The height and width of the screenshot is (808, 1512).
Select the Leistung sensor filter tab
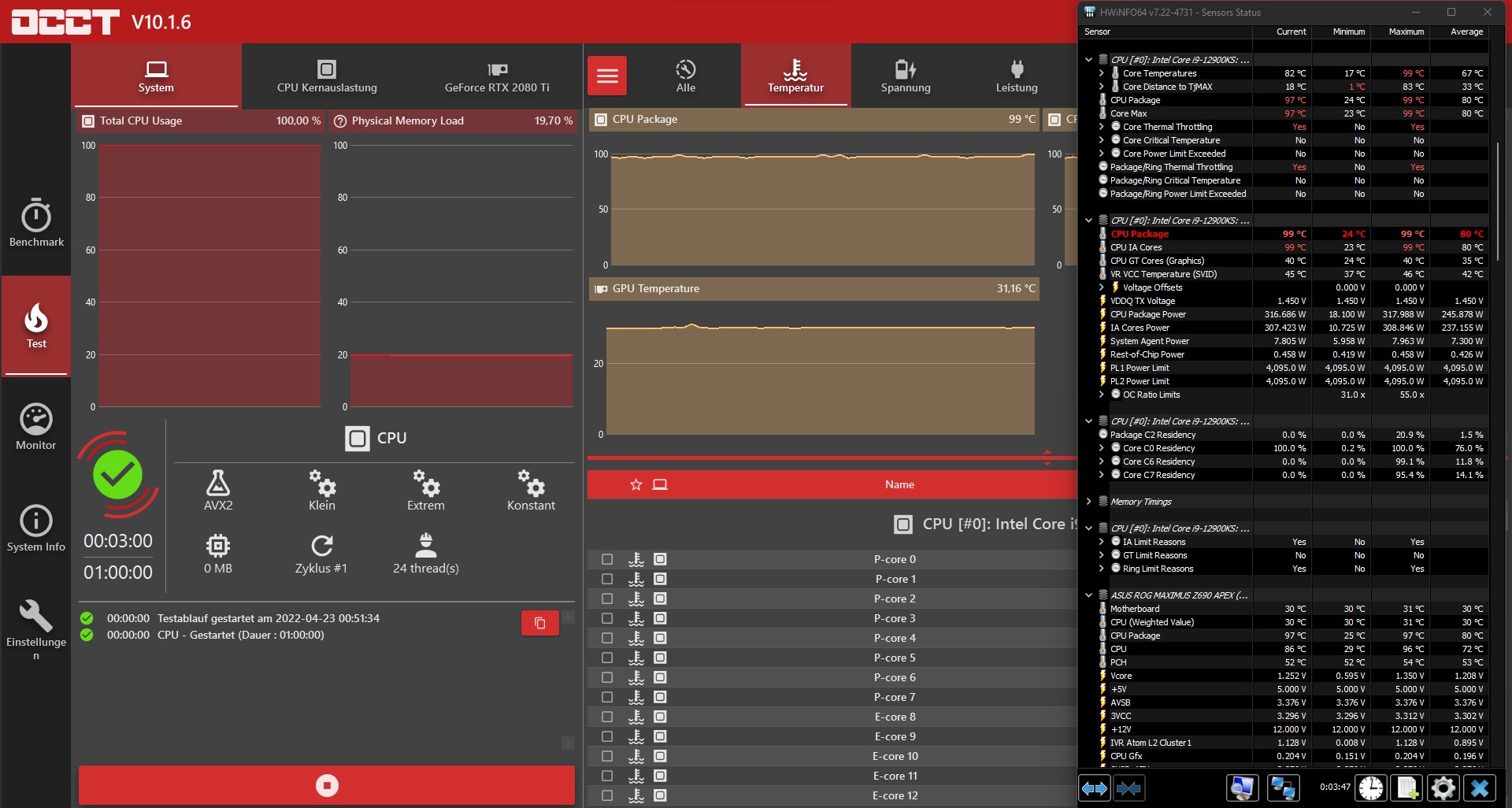coord(1017,76)
